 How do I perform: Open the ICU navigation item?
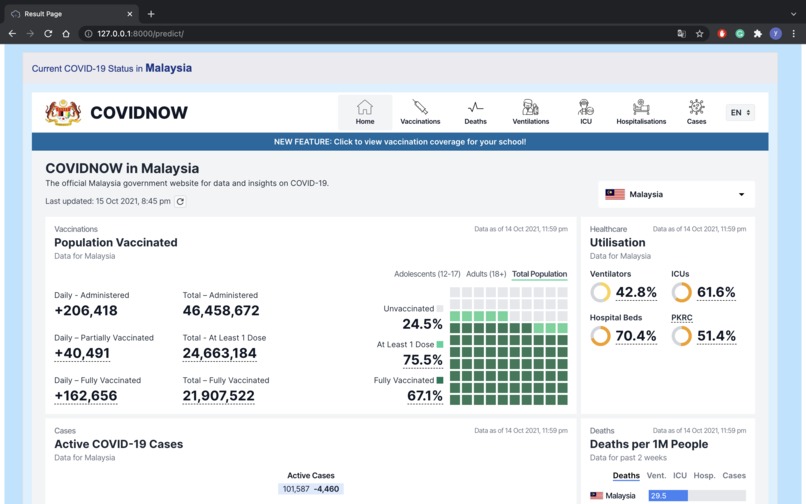(586, 112)
